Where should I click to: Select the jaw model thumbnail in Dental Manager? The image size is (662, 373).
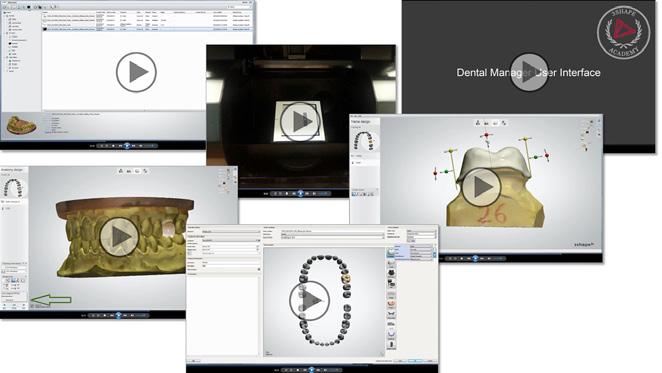[22, 125]
